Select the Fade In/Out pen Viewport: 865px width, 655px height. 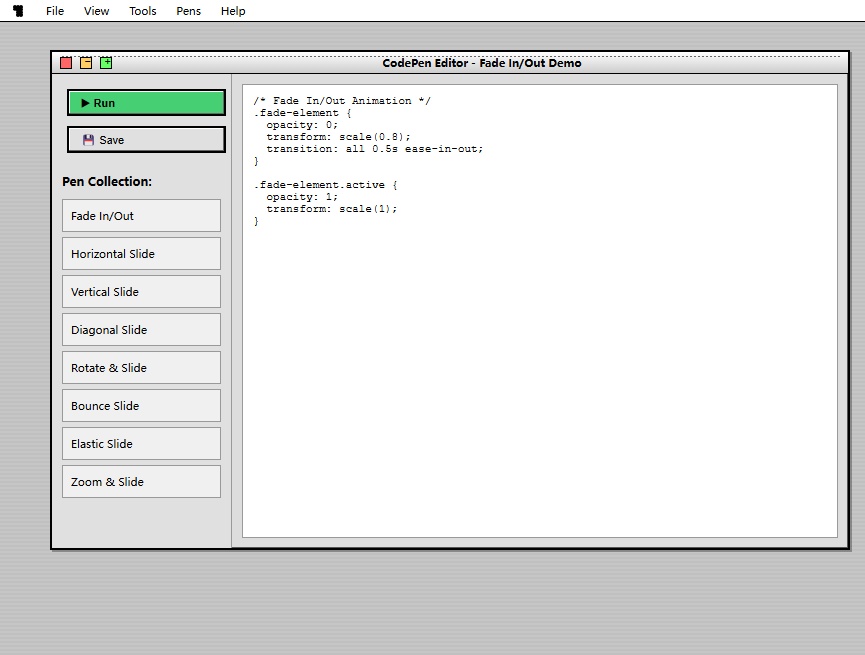(141, 216)
